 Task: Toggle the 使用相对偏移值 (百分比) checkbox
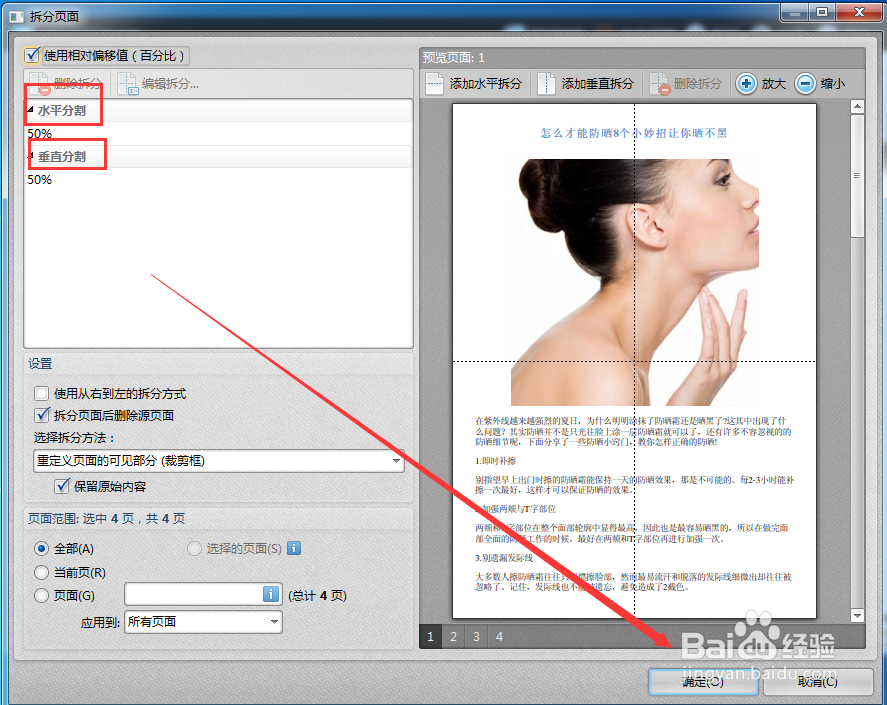coord(32,55)
